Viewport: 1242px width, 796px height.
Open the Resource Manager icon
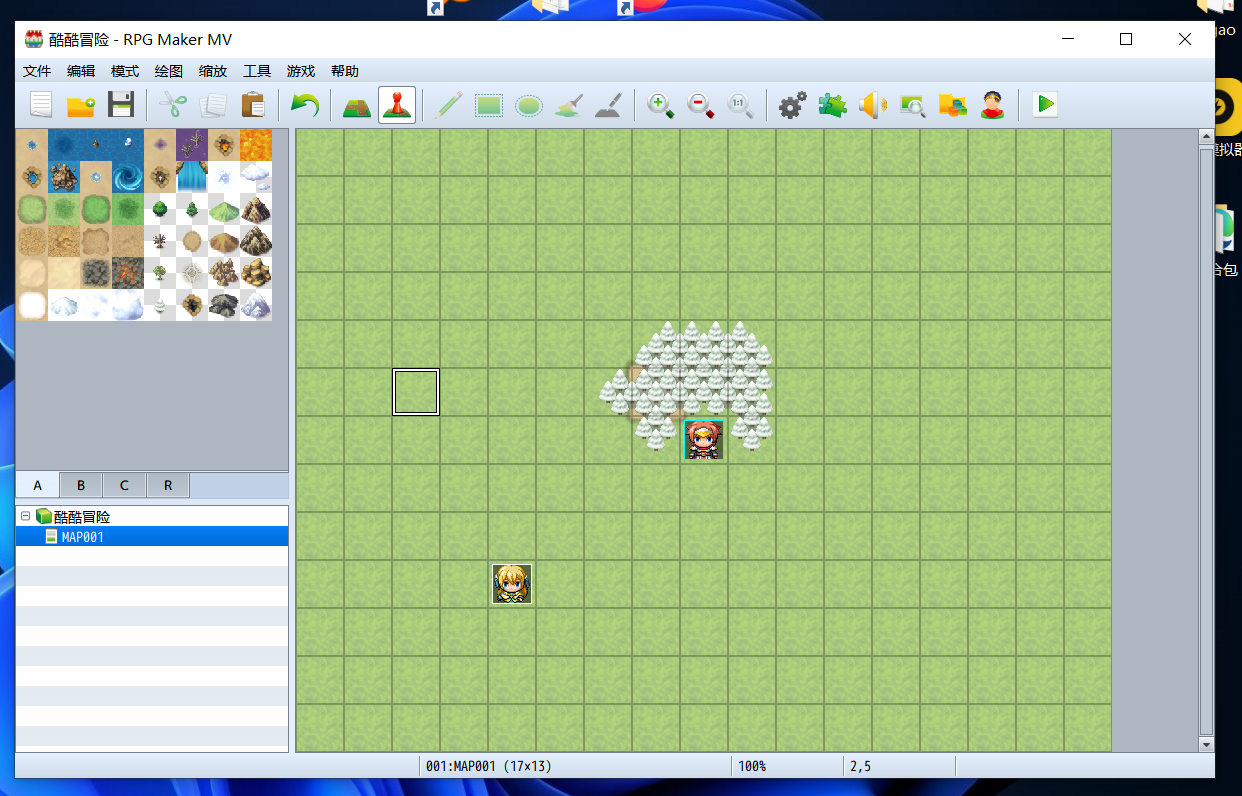coord(952,104)
